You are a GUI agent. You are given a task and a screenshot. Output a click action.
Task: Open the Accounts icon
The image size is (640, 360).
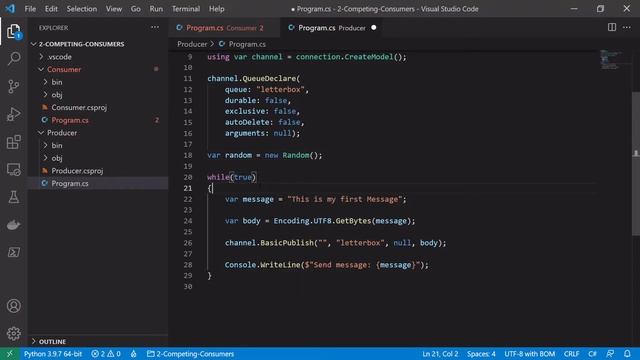click(13, 306)
